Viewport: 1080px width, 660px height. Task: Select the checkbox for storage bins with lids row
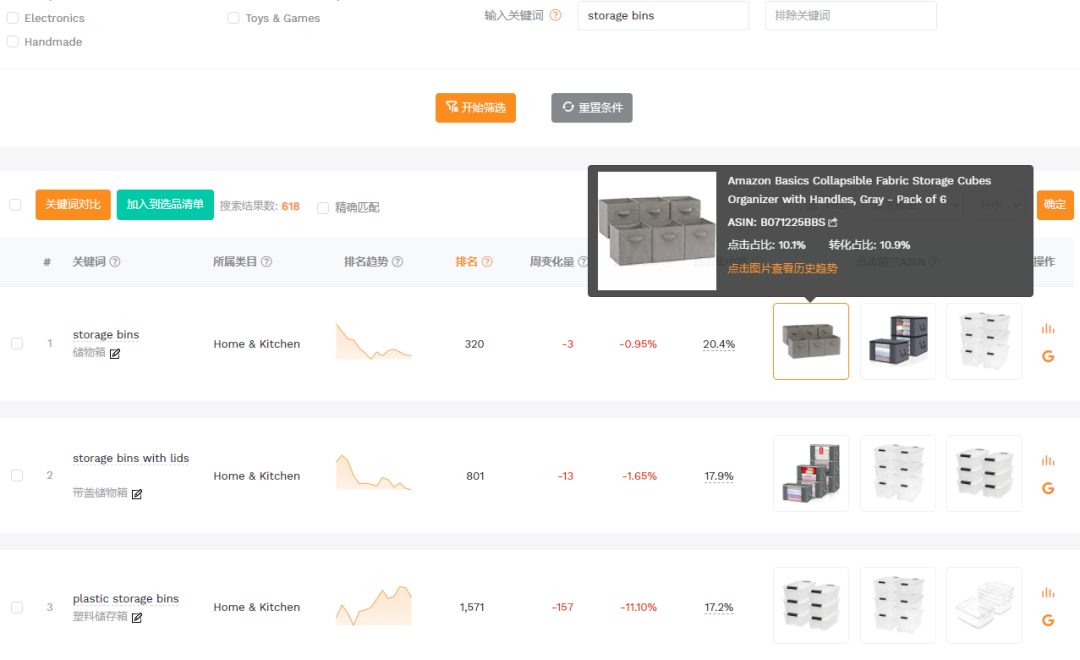17,475
